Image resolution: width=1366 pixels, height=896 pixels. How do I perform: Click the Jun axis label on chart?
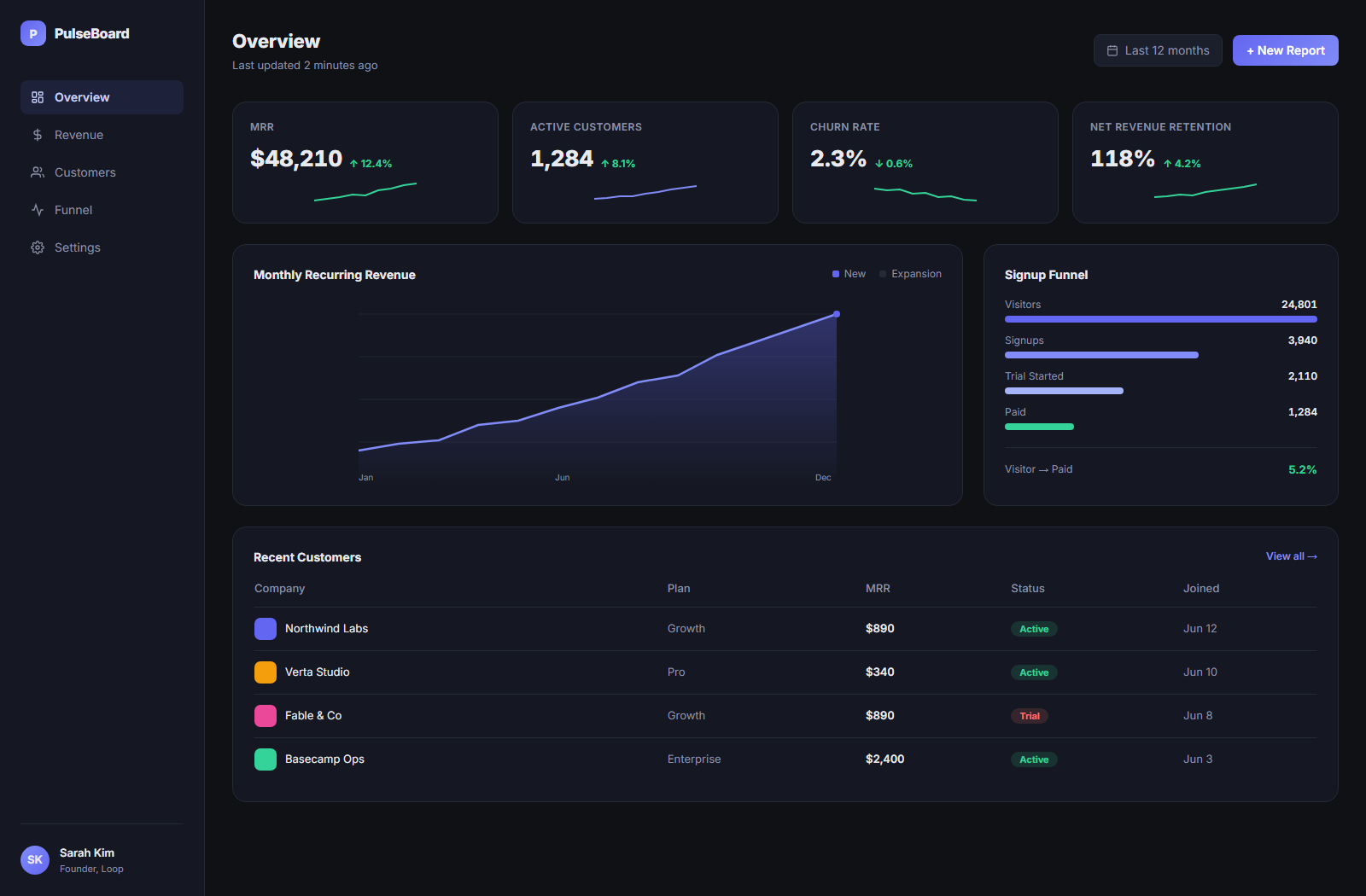(x=562, y=478)
